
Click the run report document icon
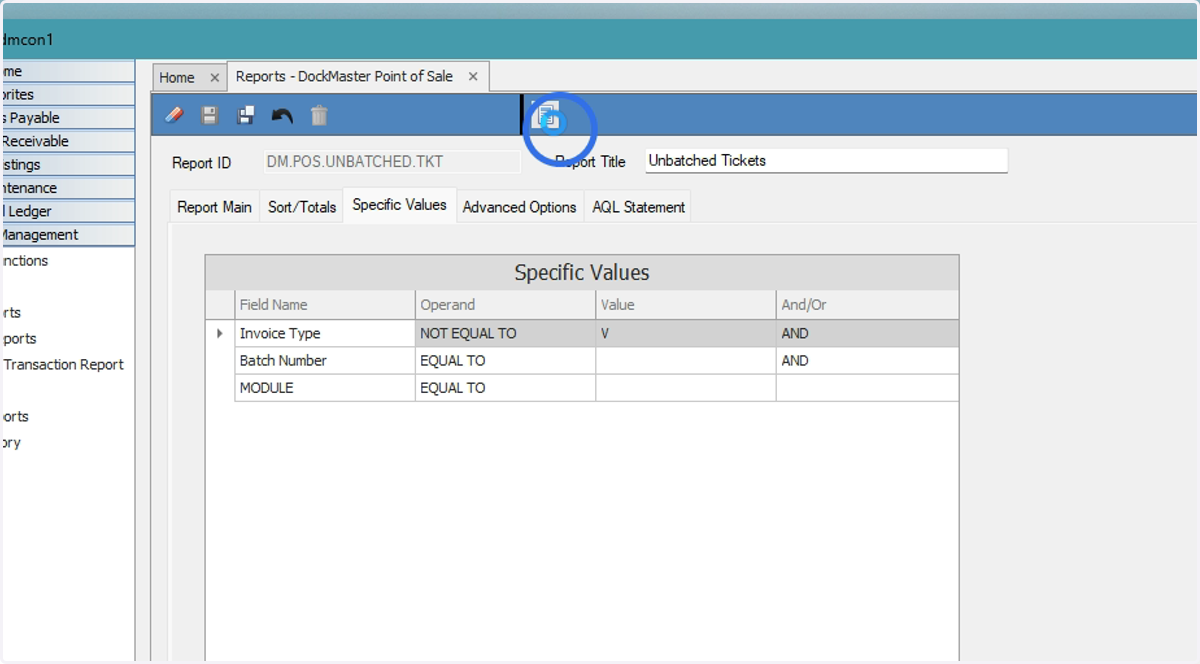click(546, 115)
